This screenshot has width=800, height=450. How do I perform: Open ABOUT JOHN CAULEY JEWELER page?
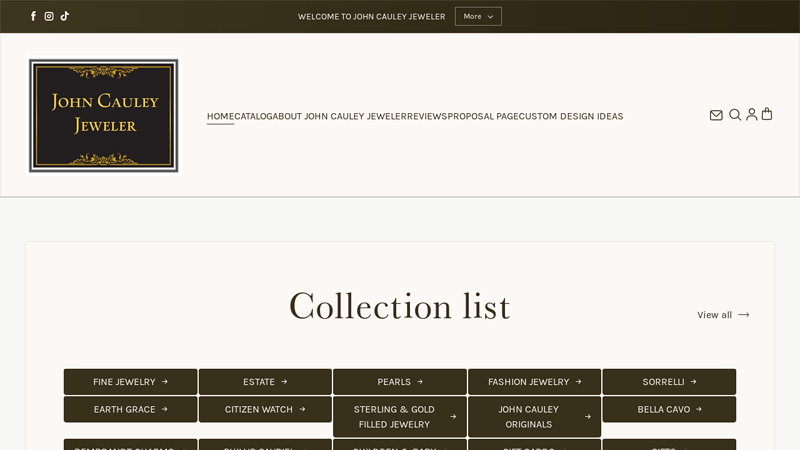[340, 116]
